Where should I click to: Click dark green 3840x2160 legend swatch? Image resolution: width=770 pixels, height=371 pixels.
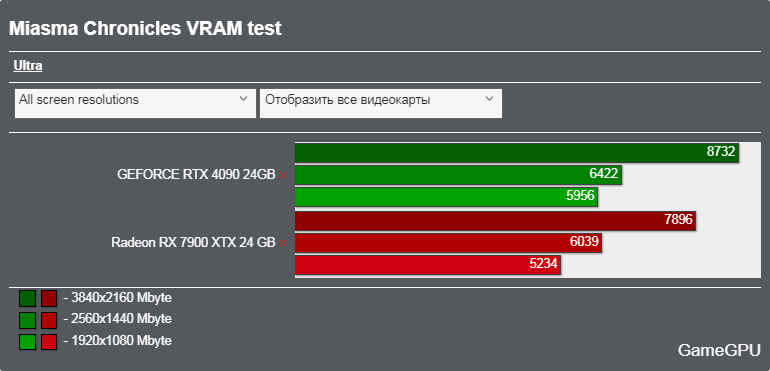tap(28, 299)
